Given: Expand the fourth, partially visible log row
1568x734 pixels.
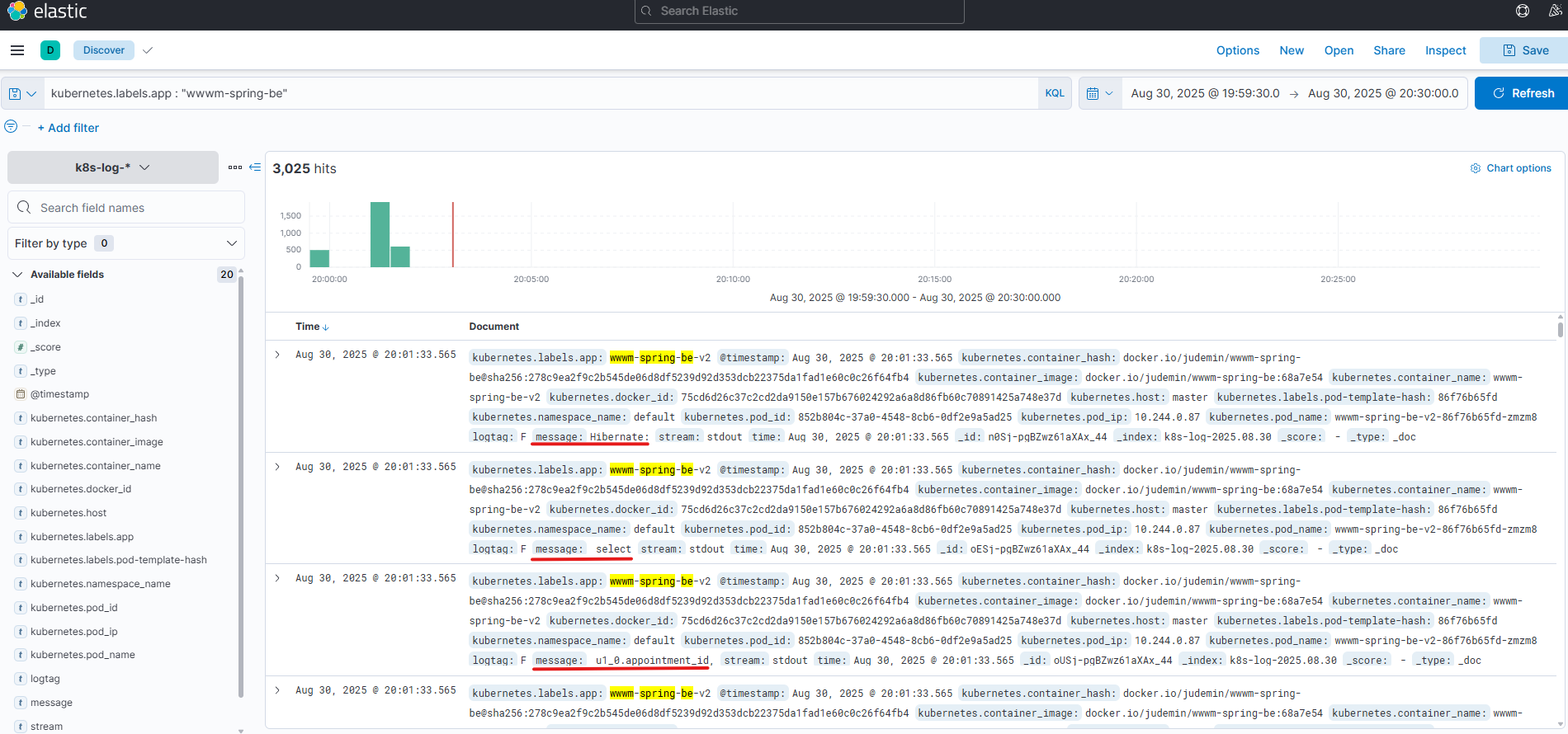Looking at the screenshot, I should point(277,690).
